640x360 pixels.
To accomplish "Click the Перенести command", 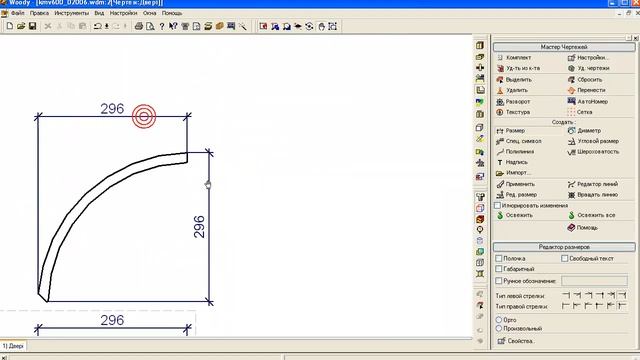I will pyautogui.click(x=587, y=90).
